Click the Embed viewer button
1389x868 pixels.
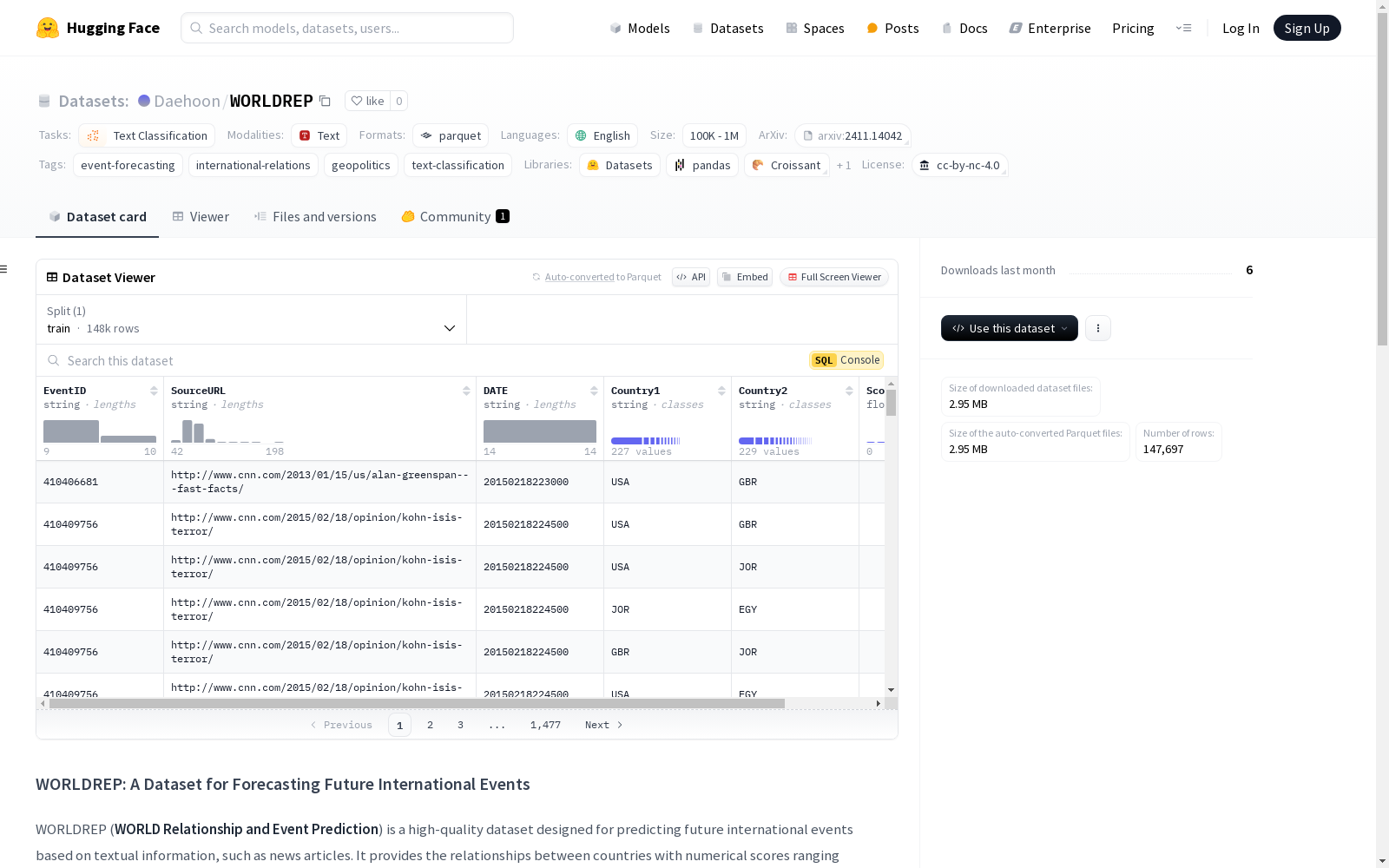[x=745, y=277]
